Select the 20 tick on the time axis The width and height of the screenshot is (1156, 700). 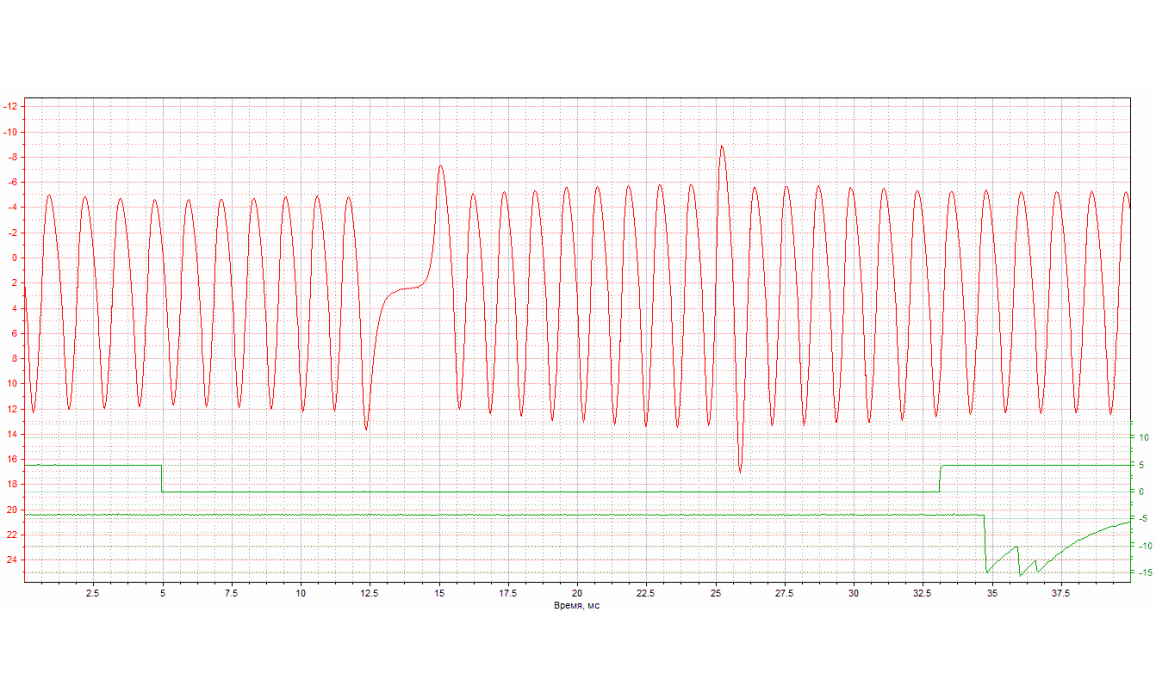click(x=577, y=594)
